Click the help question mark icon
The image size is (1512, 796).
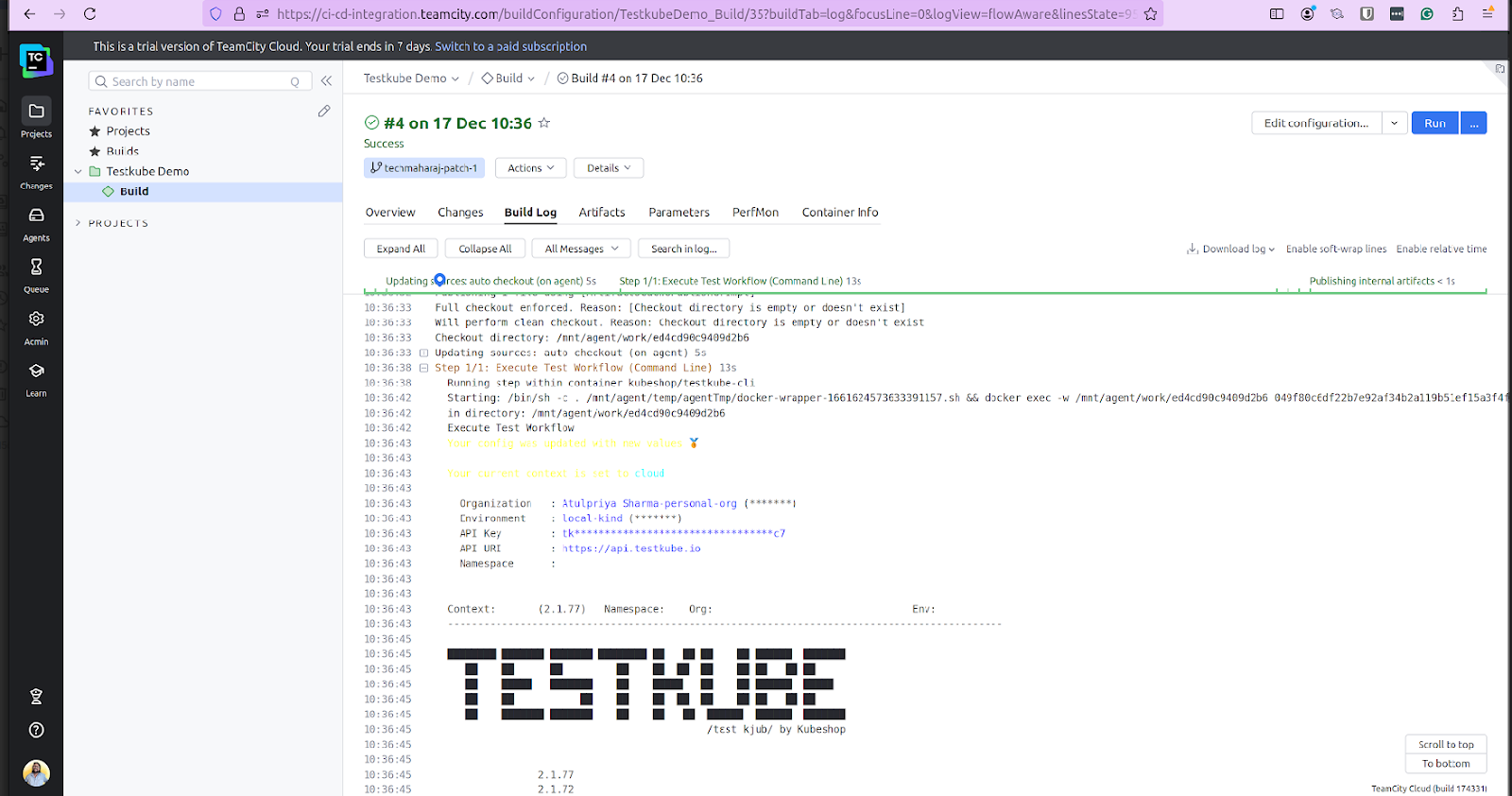coord(36,730)
